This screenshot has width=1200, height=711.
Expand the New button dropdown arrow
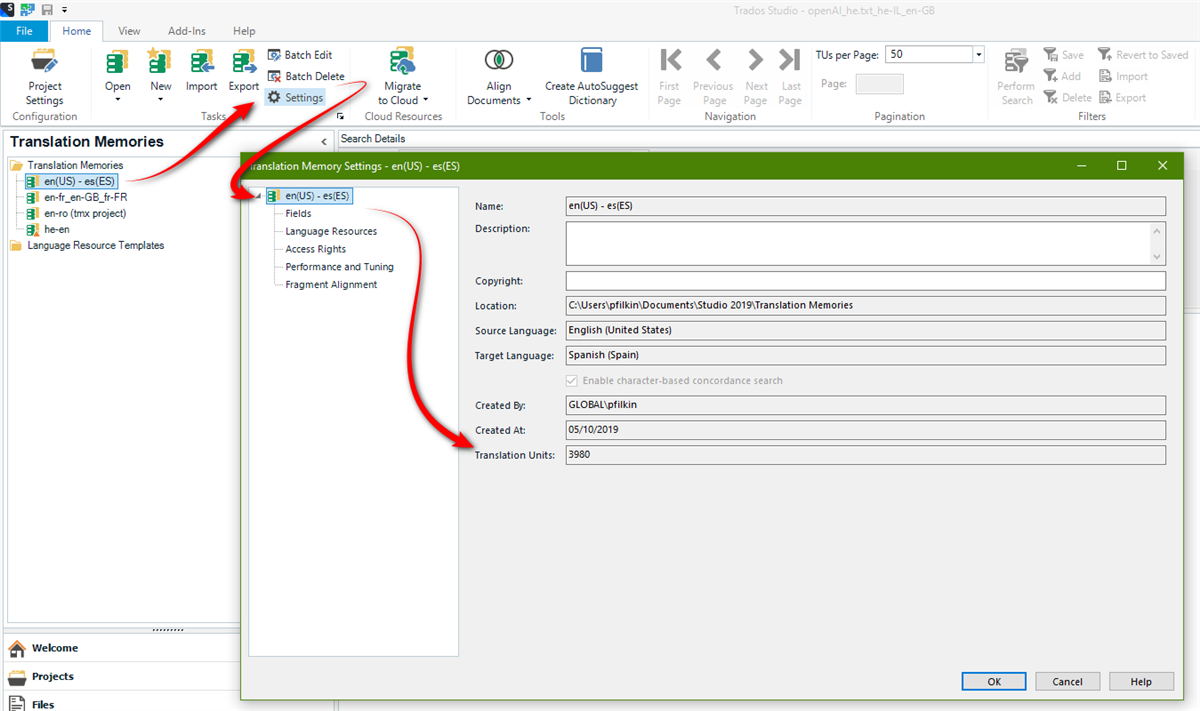[160, 100]
